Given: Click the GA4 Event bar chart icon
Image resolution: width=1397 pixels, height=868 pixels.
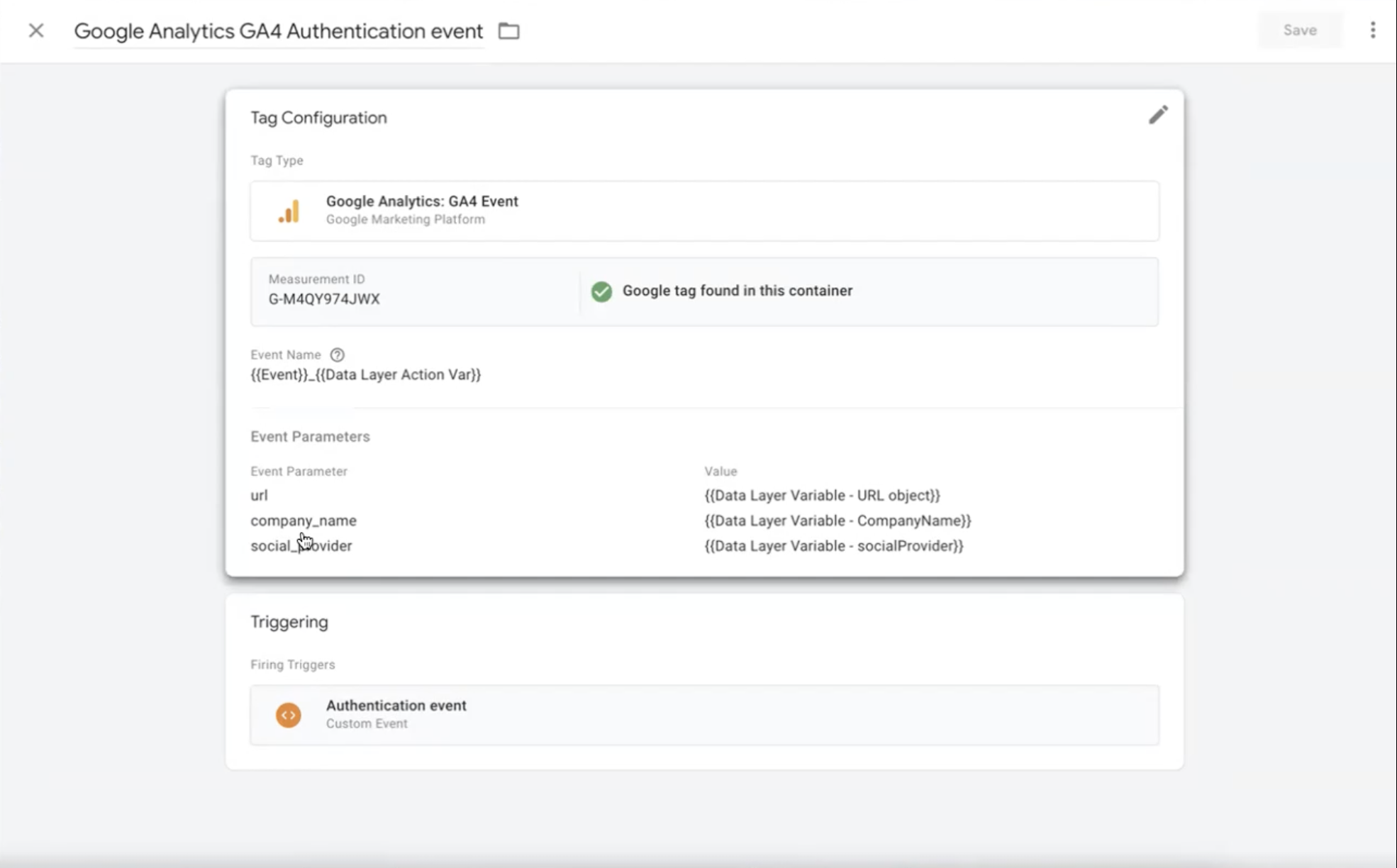Looking at the screenshot, I should tap(289, 211).
